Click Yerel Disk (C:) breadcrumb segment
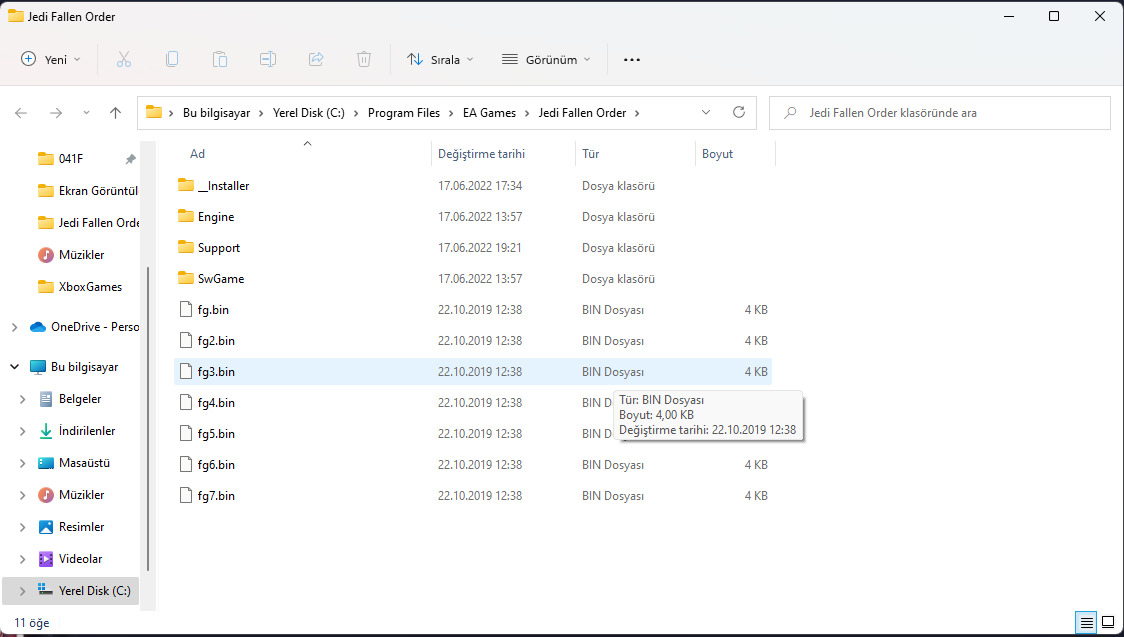Viewport: 1124px width, 637px height. 309,112
